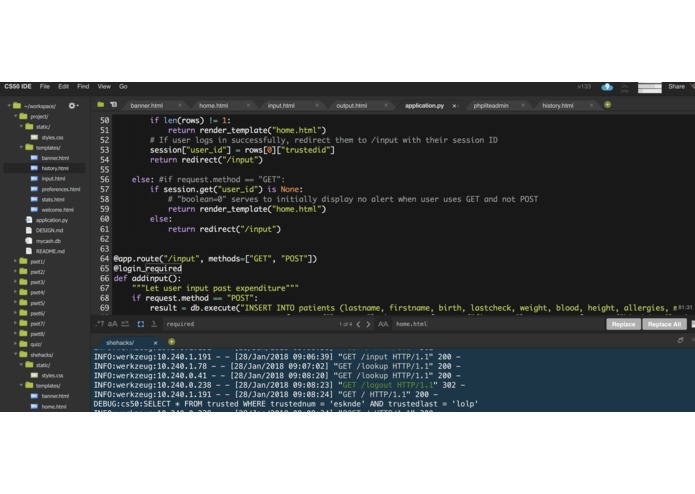Open DESIGN.md in the file tree
The image size is (695, 494).
point(49,230)
